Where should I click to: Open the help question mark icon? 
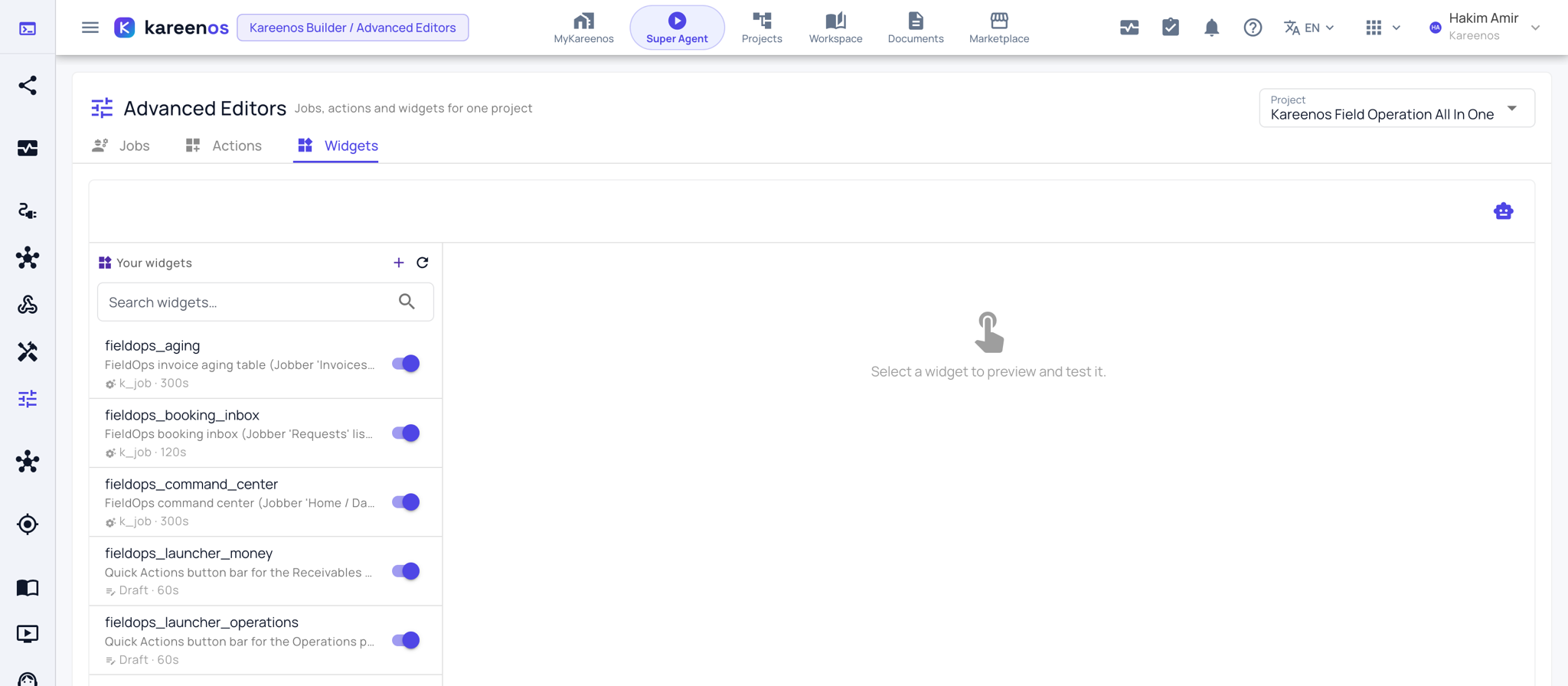click(x=1253, y=28)
